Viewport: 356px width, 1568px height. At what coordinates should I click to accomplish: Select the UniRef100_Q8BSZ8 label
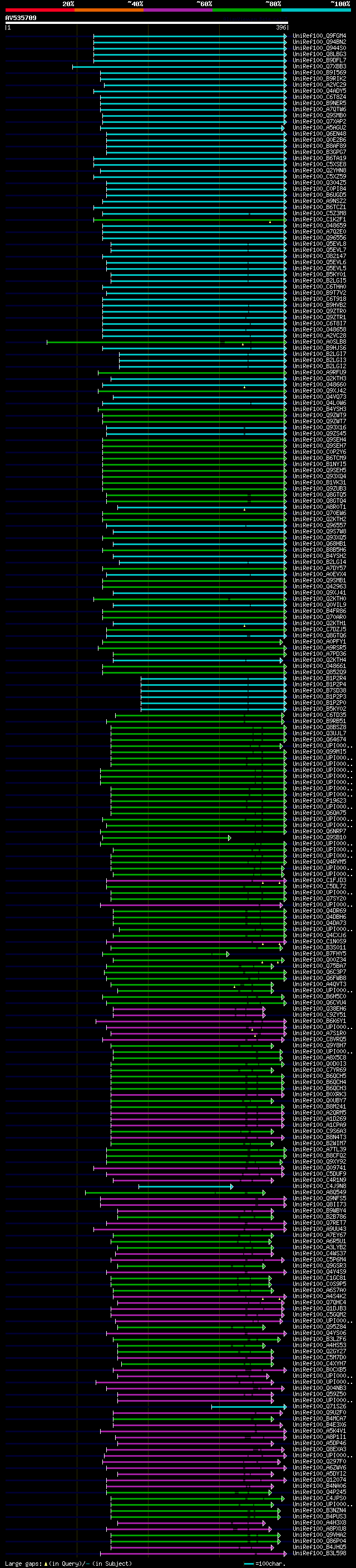pos(319,727)
